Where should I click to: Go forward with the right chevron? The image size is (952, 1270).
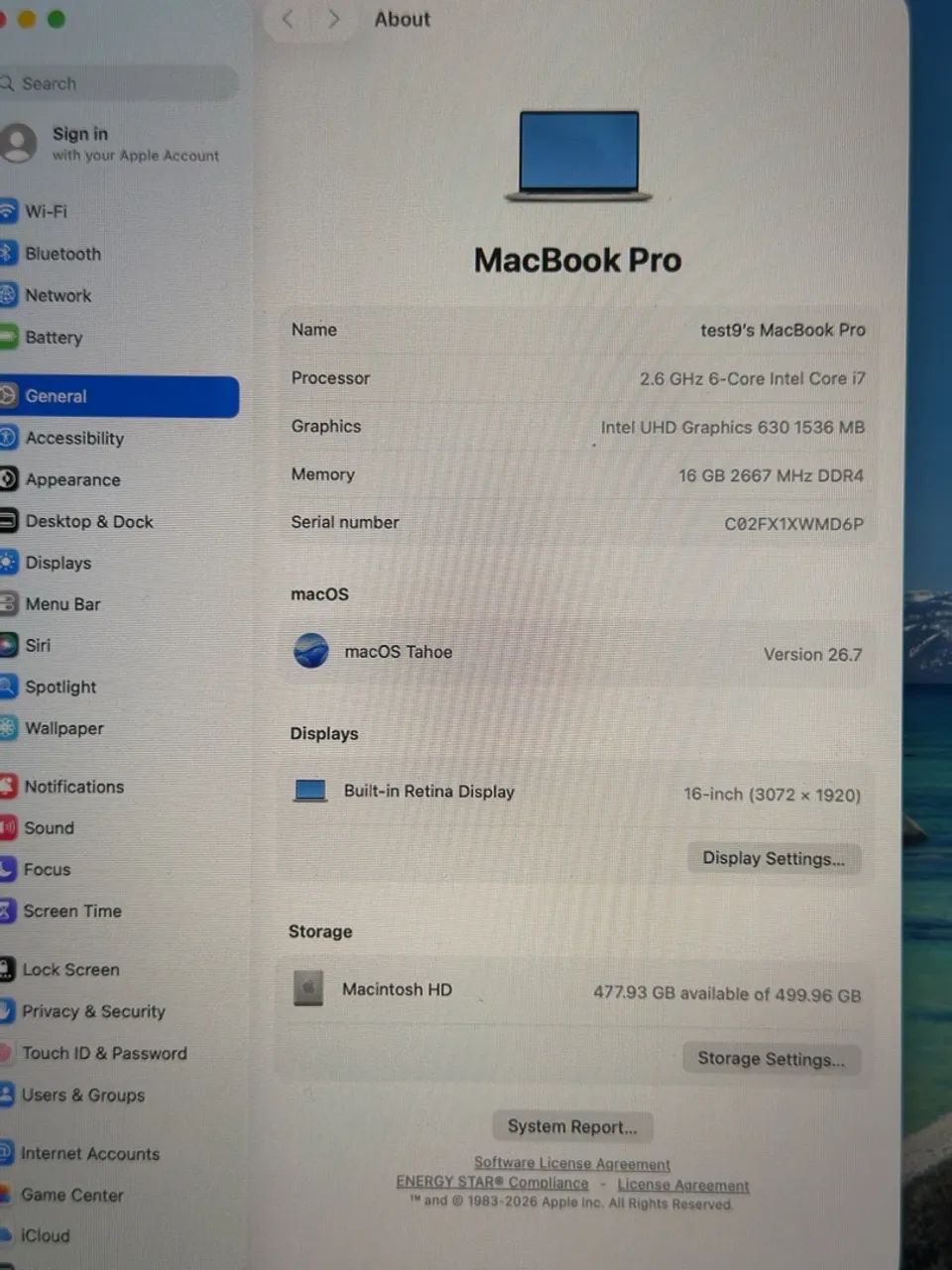pyautogui.click(x=333, y=19)
